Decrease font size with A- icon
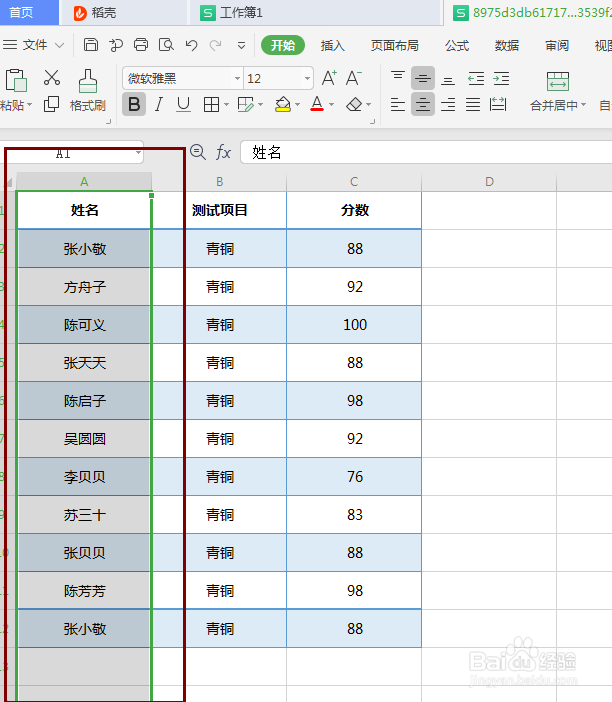Screen dimensions: 612x702 coord(354,78)
